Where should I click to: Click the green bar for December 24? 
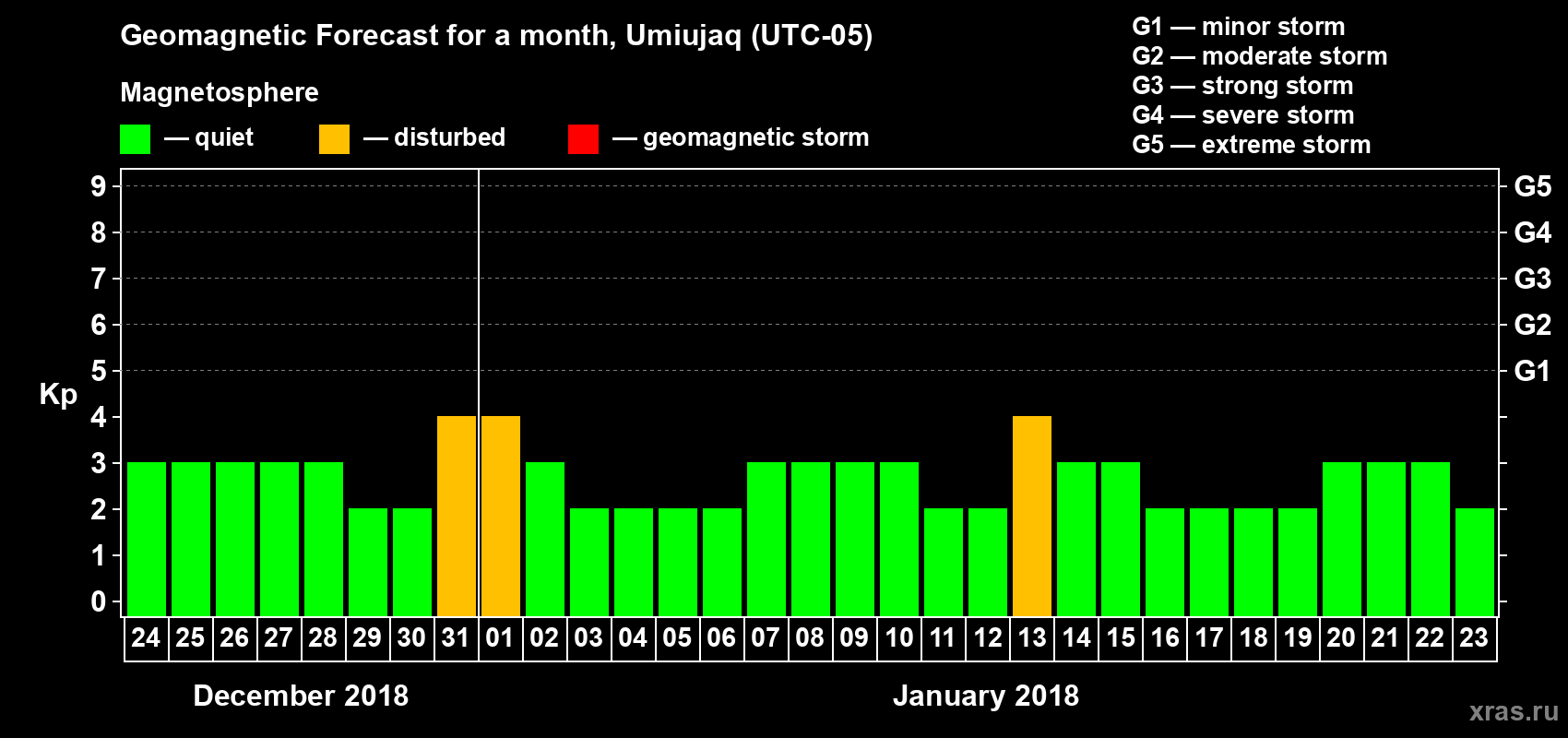tap(147, 539)
